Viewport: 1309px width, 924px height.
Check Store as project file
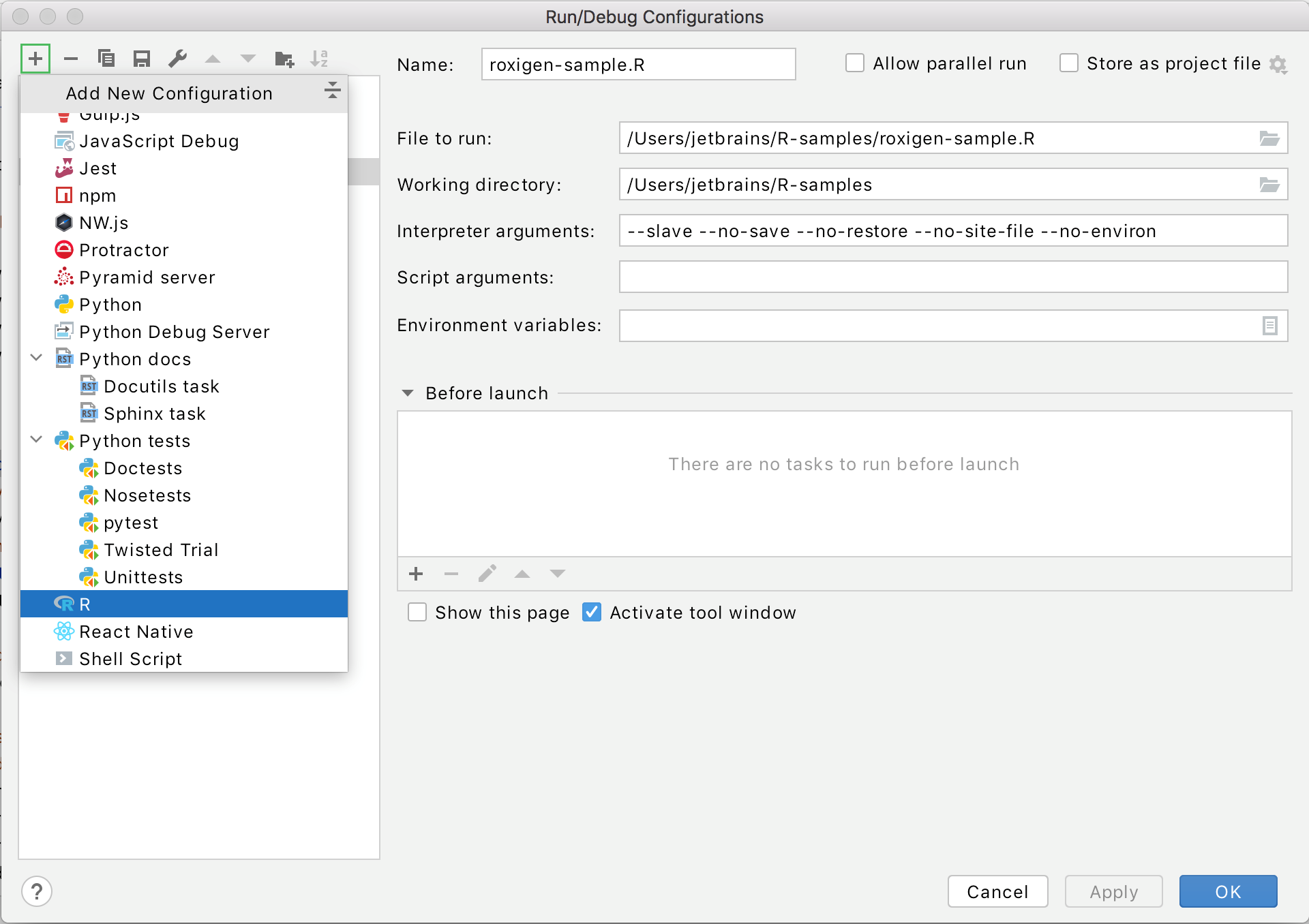[x=1068, y=63]
